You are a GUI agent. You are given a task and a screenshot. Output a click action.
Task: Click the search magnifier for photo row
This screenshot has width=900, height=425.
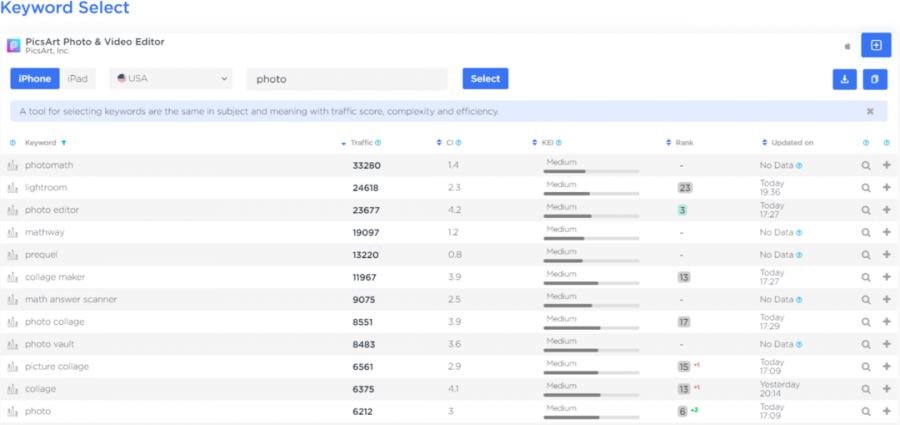coord(866,412)
